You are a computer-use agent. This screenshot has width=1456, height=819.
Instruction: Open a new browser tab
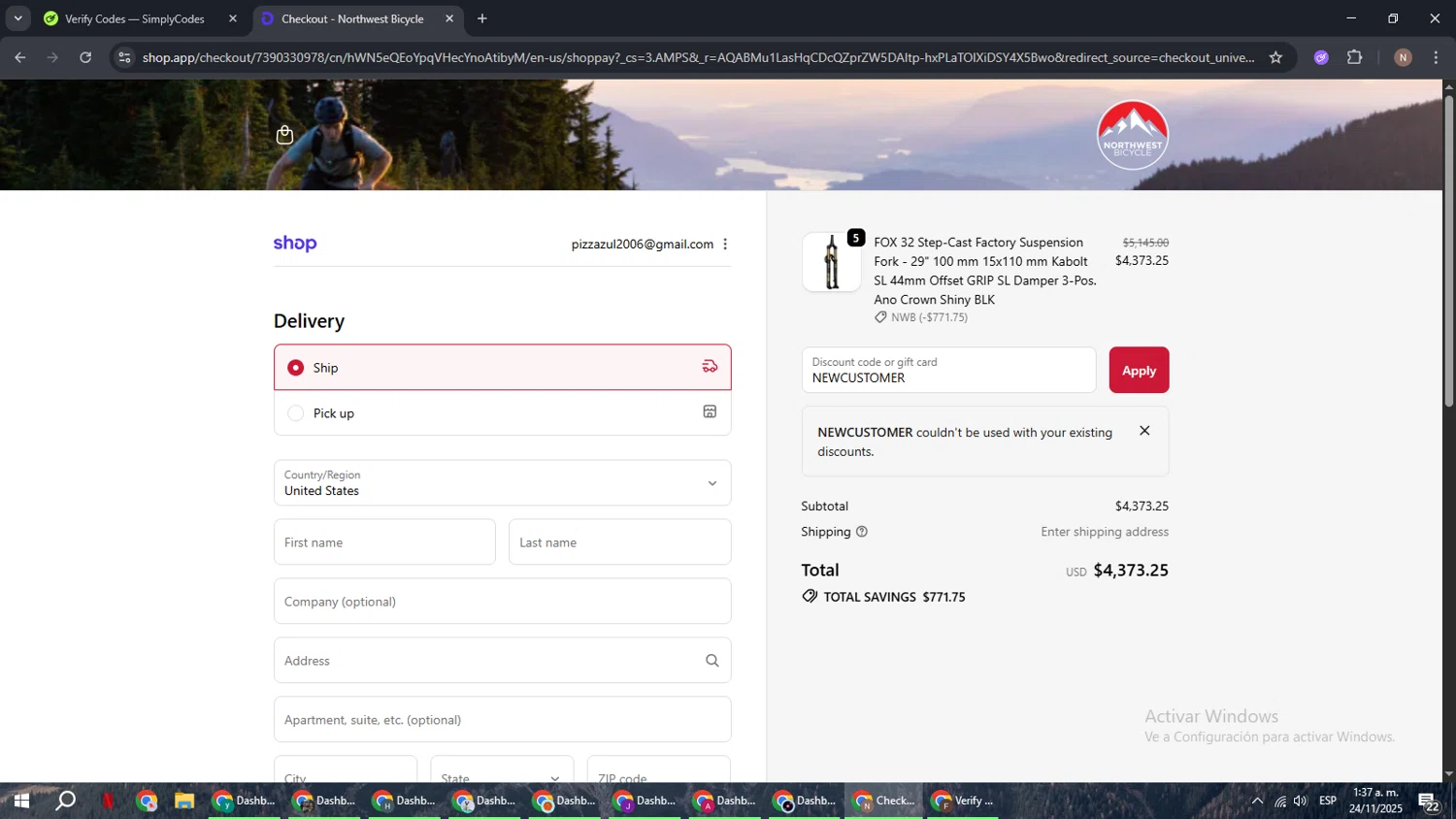pos(482,18)
